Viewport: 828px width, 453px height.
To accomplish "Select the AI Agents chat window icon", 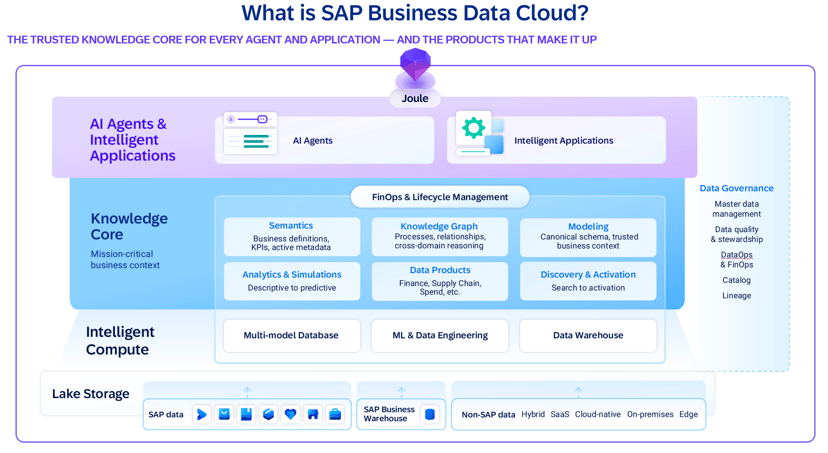I will click(250, 133).
